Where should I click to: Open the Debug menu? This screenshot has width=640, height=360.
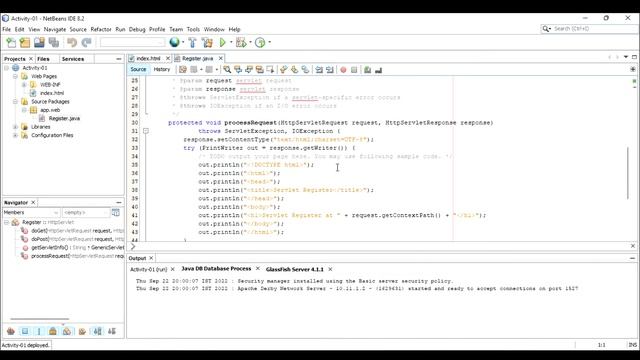tap(137, 29)
